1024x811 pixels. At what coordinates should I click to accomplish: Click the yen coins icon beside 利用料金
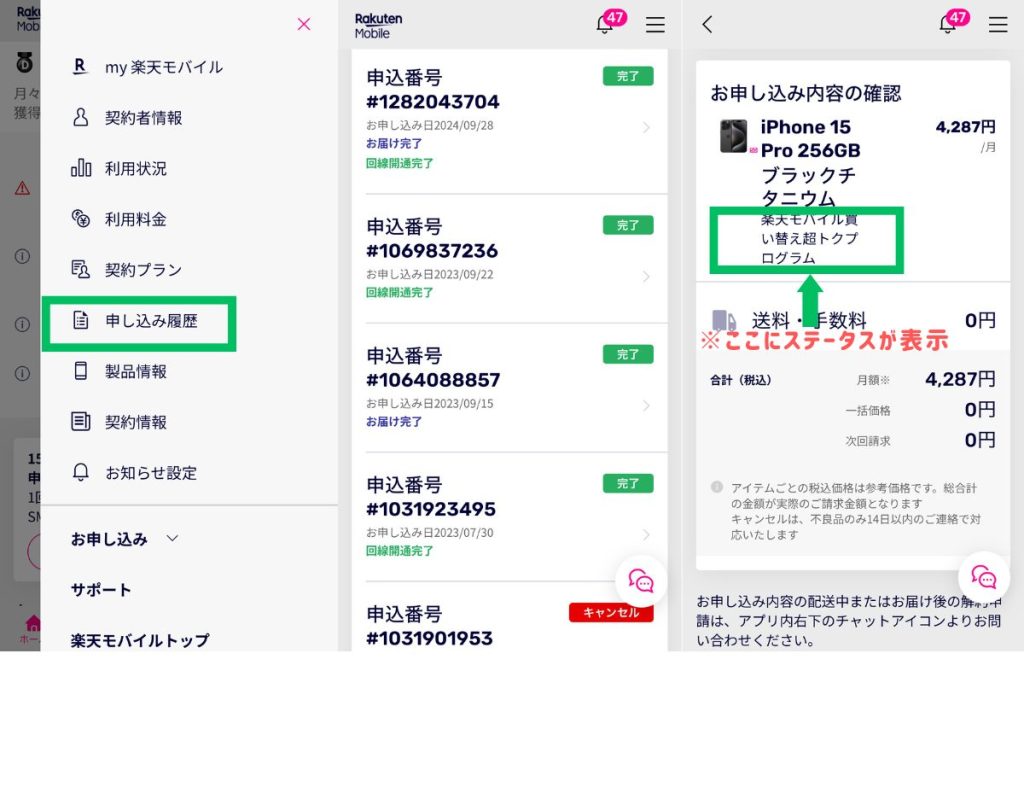coord(81,218)
